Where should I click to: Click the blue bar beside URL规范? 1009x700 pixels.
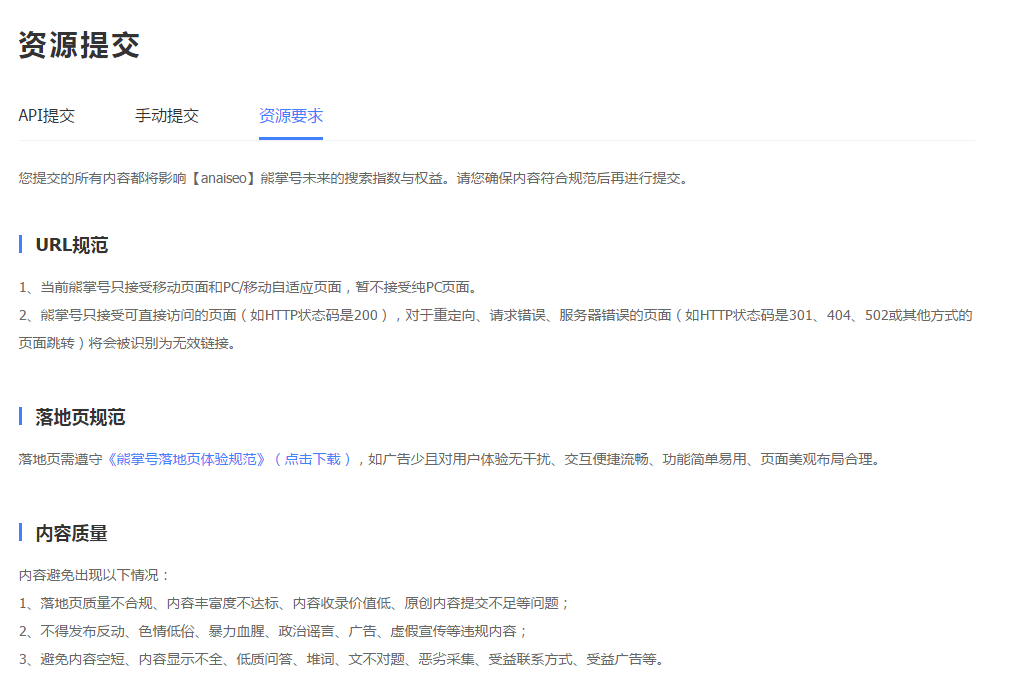20,245
